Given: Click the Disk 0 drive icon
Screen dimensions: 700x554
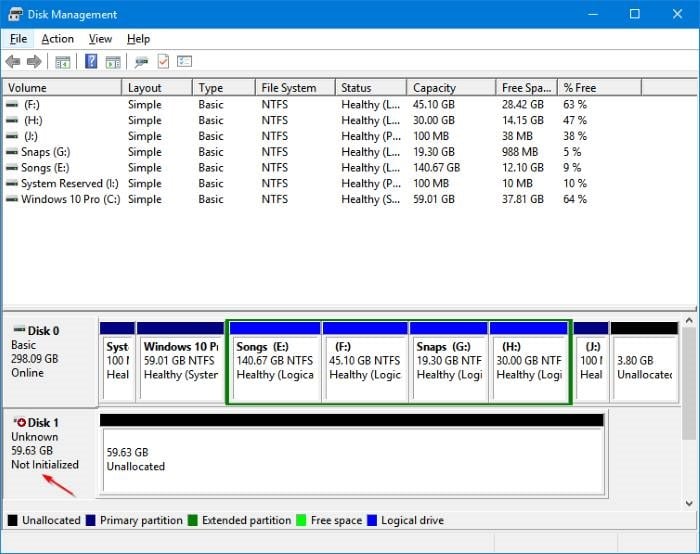Looking at the screenshot, I should pyautogui.click(x=19, y=330).
